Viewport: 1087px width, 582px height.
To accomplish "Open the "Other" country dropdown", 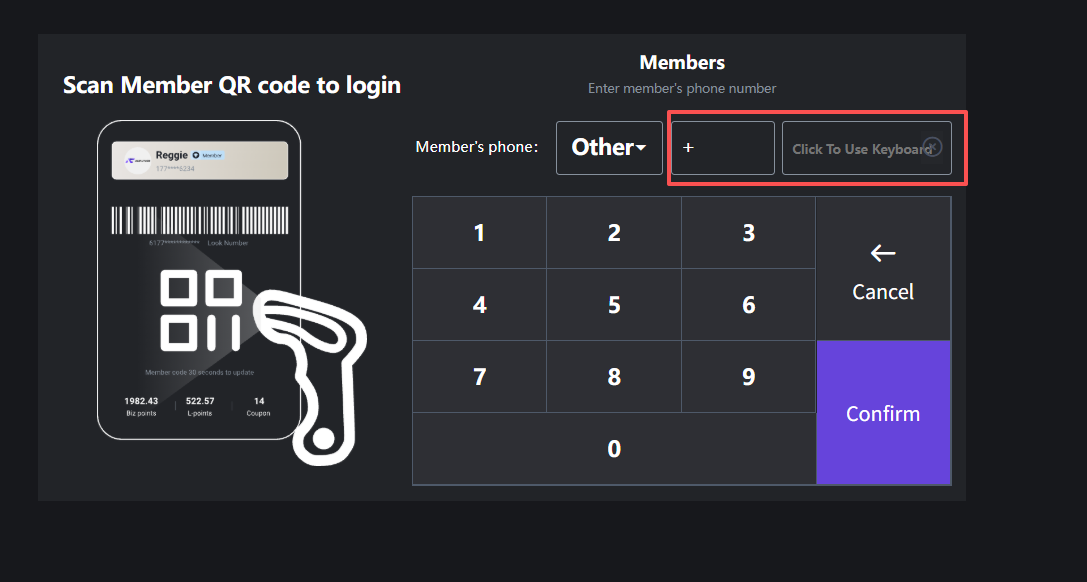I will [608, 148].
